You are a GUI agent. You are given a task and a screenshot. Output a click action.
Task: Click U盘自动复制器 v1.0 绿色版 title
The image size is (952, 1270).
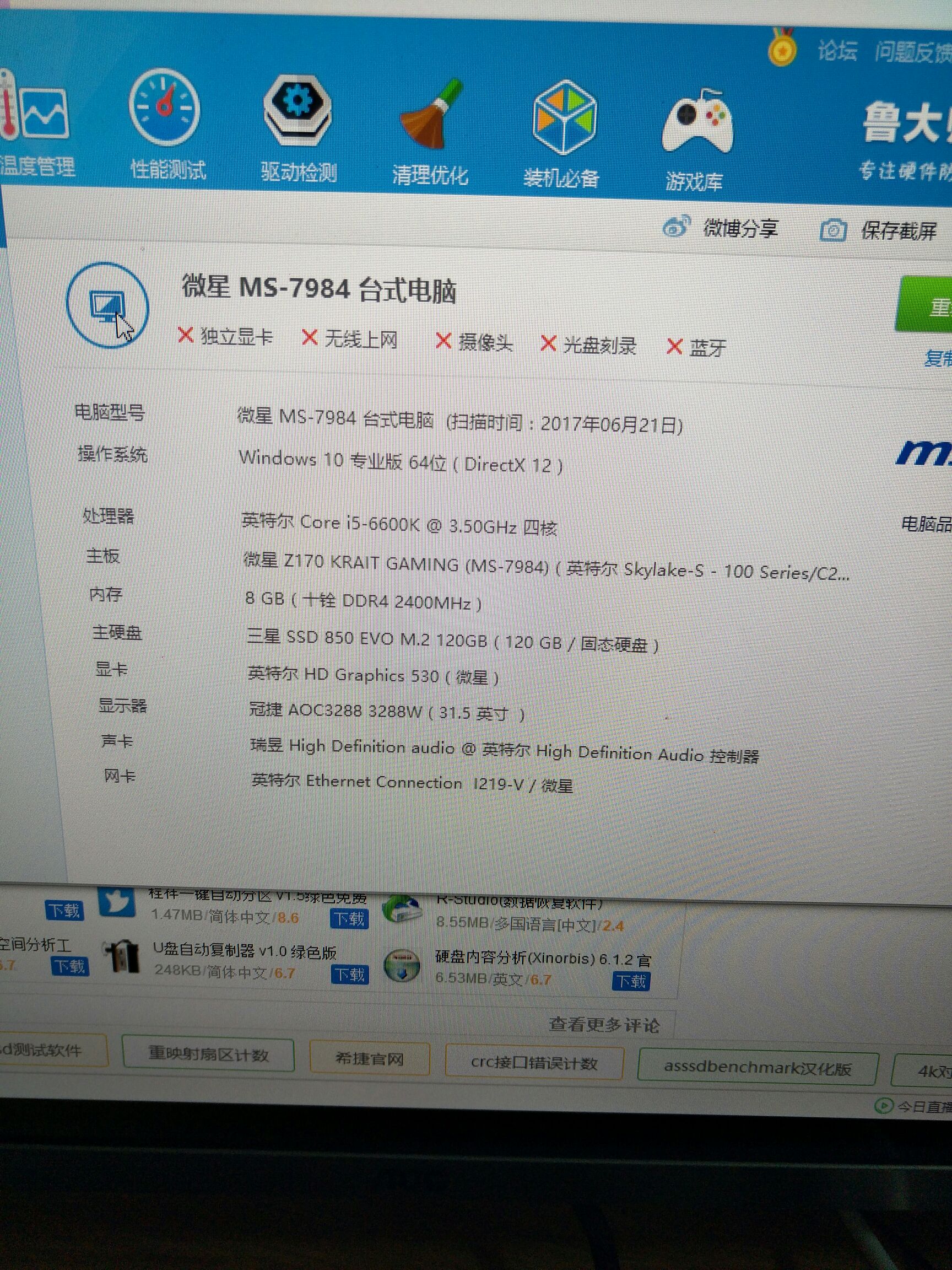245,951
